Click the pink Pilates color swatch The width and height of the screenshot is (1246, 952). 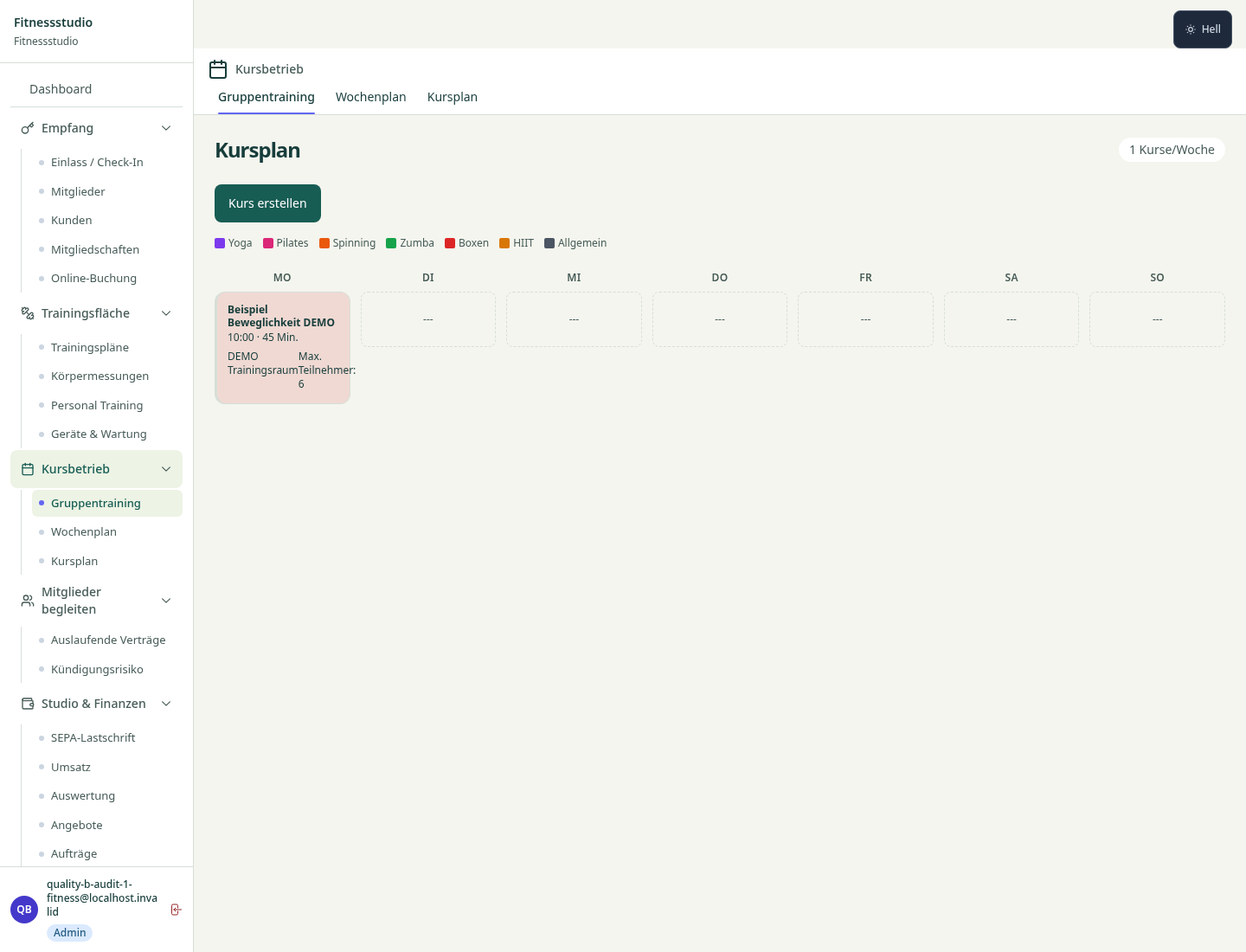(x=268, y=243)
